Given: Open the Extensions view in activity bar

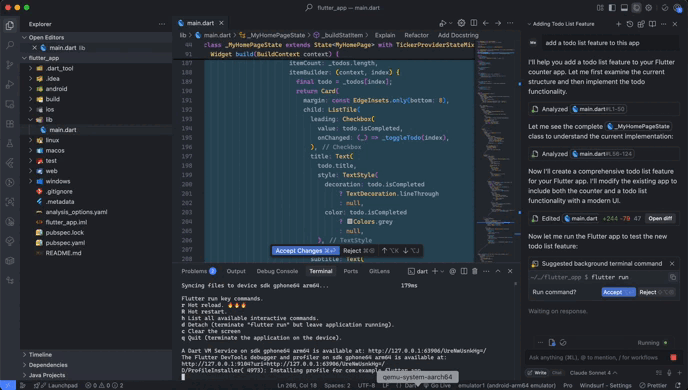Looking at the screenshot, I should [10, 124].
